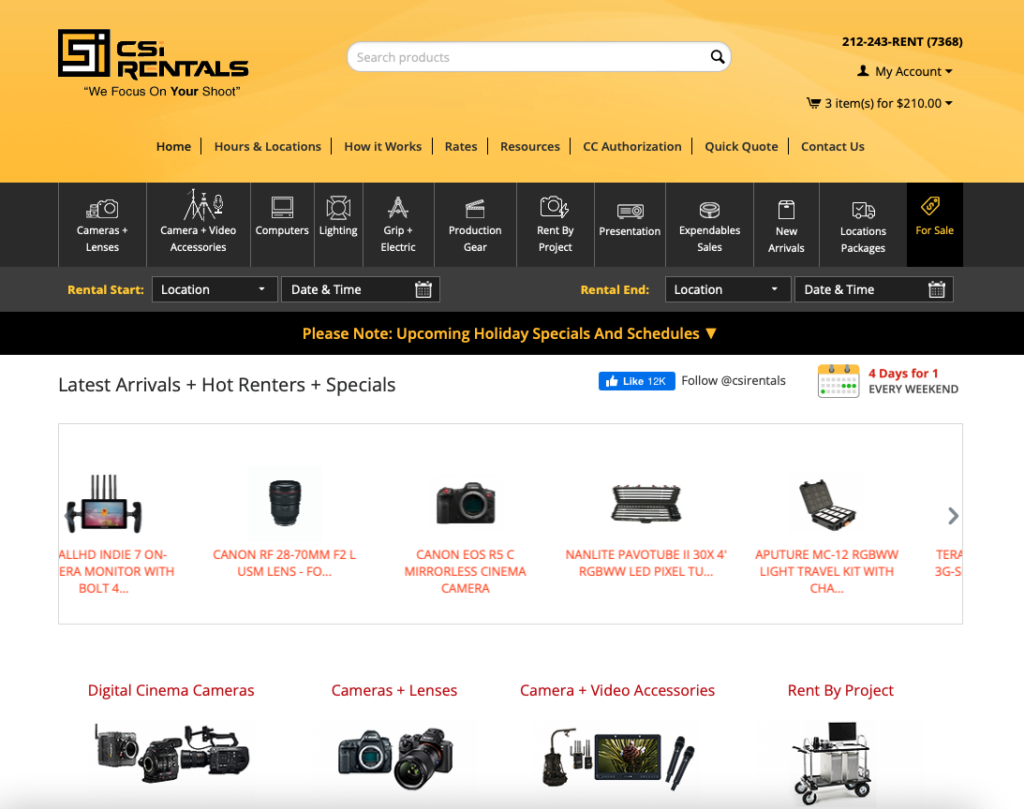This screenshot has height=809, width=1024.
Task: Click the search magnifier icon
Action: click(717, 57)
